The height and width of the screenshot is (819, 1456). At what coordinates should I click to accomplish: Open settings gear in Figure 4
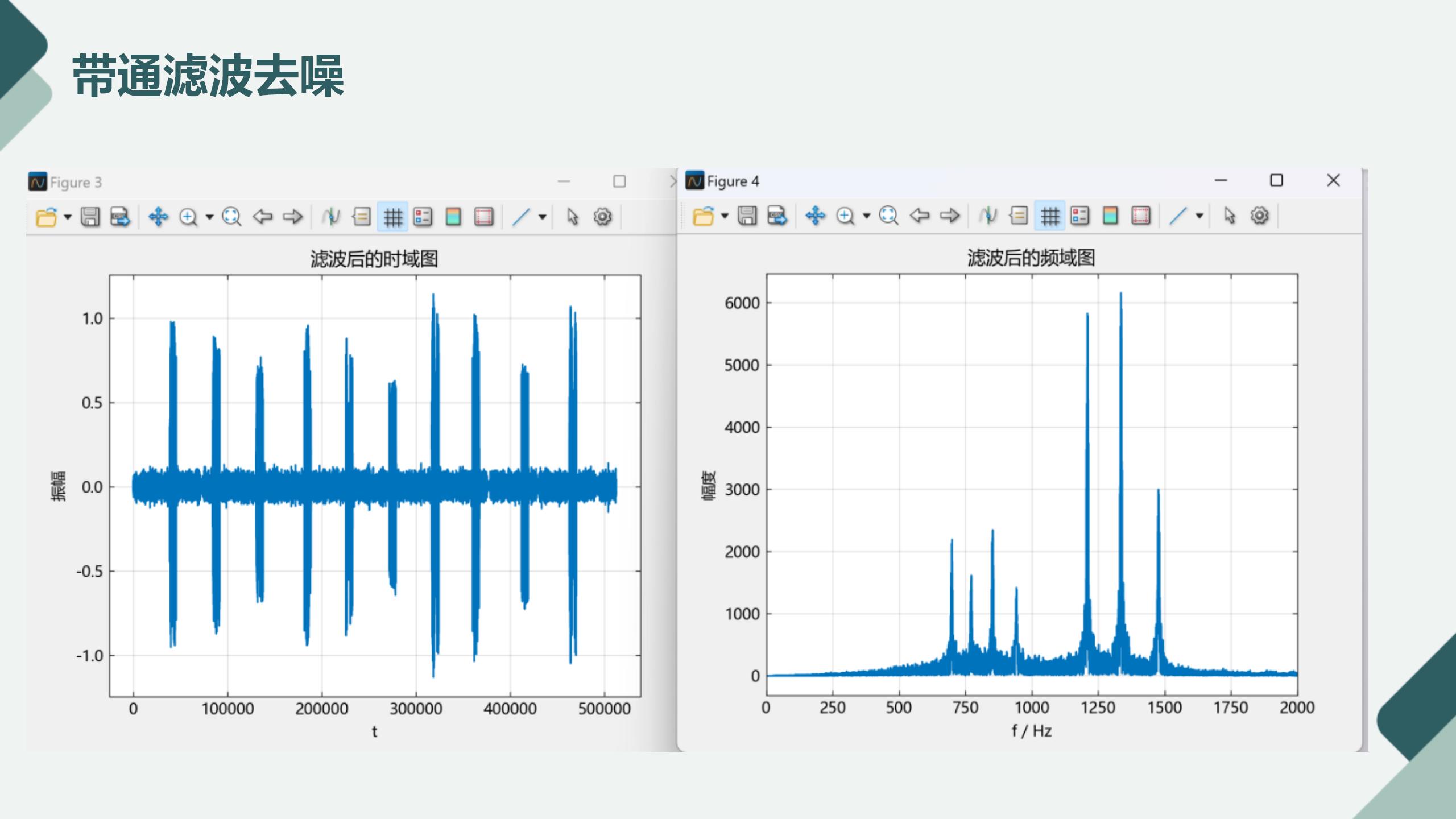click(1260, 216)
